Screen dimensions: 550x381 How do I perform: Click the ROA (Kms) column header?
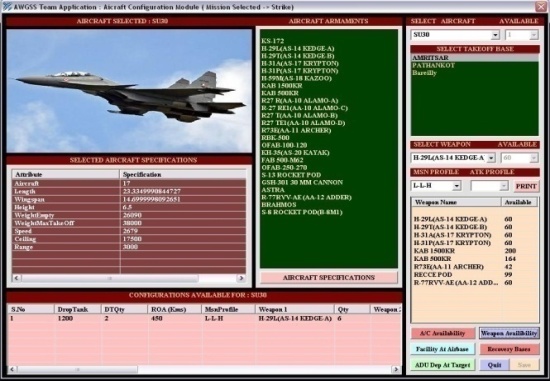pos(174,309)
